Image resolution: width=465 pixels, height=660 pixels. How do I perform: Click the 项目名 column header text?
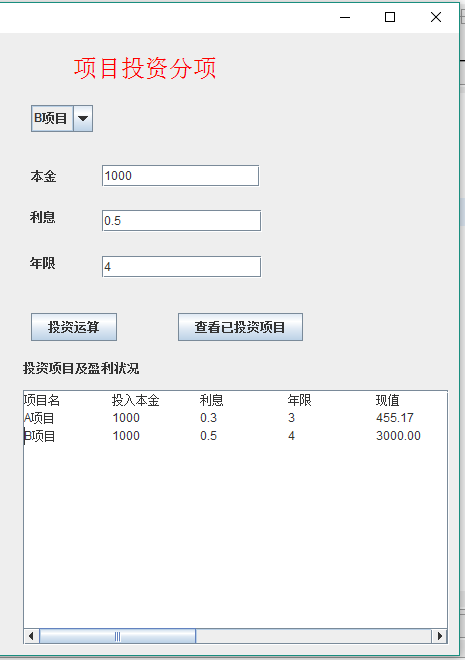42,400
